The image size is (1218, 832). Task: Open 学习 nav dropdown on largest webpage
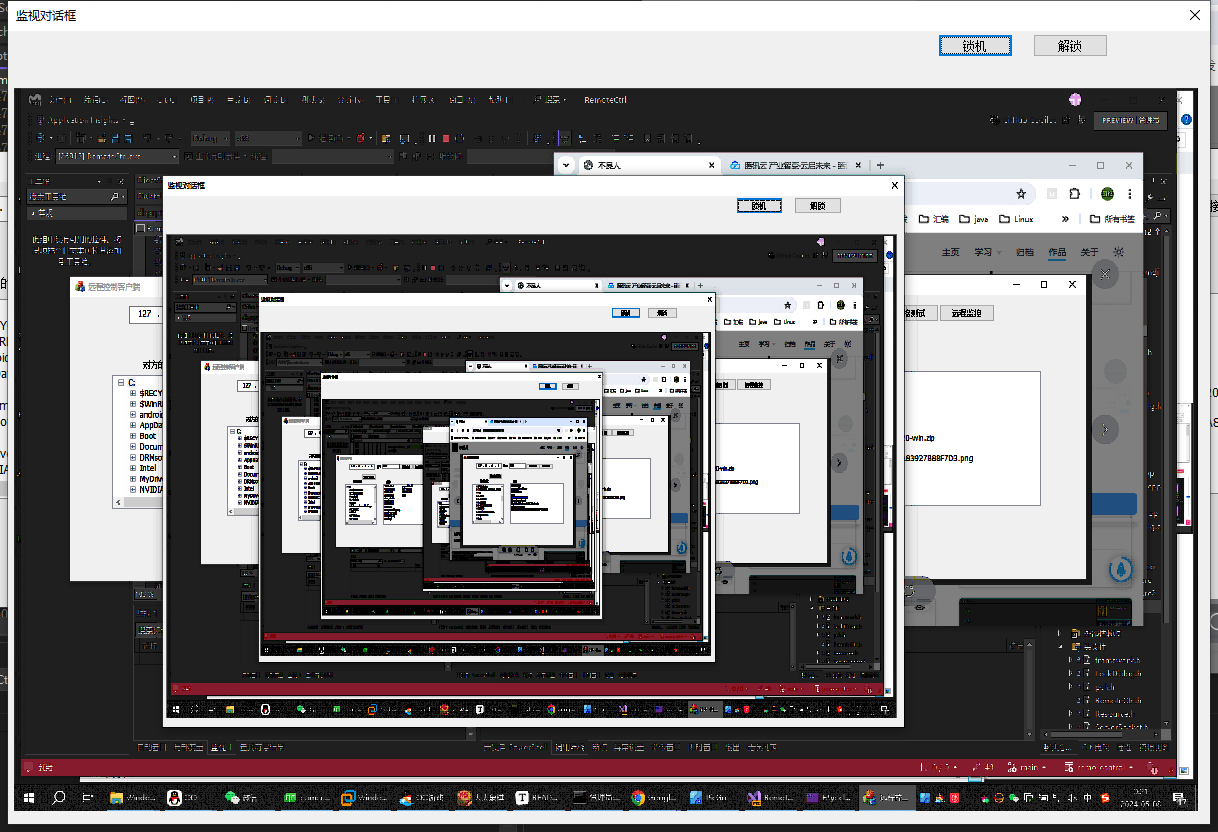point(987,252)
